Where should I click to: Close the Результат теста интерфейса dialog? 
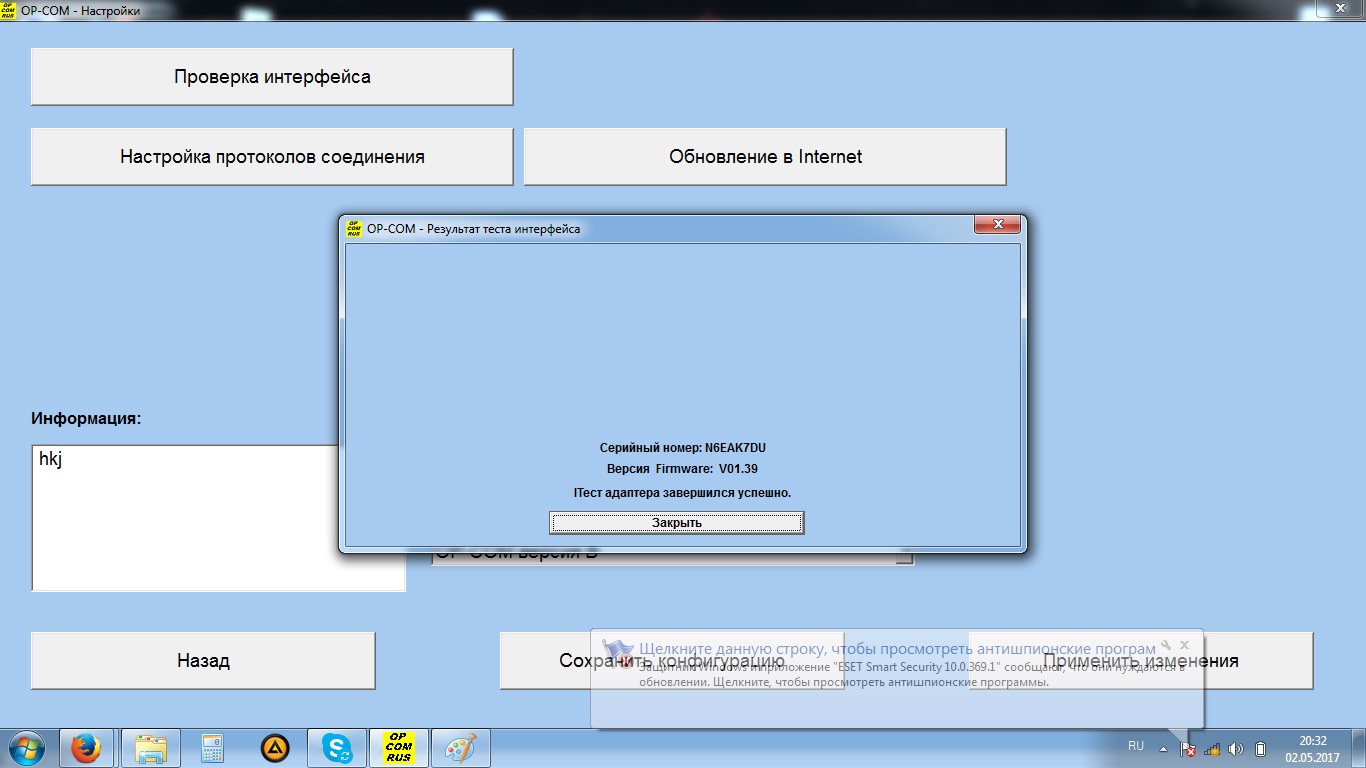(x=997, y=226)
